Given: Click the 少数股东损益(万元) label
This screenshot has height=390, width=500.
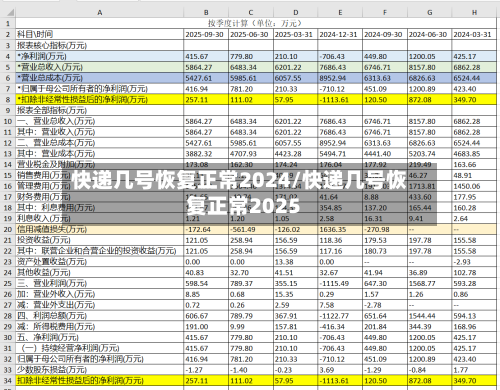Looking at the screenshot, I should pyautogui.click(x=52, y=370).
